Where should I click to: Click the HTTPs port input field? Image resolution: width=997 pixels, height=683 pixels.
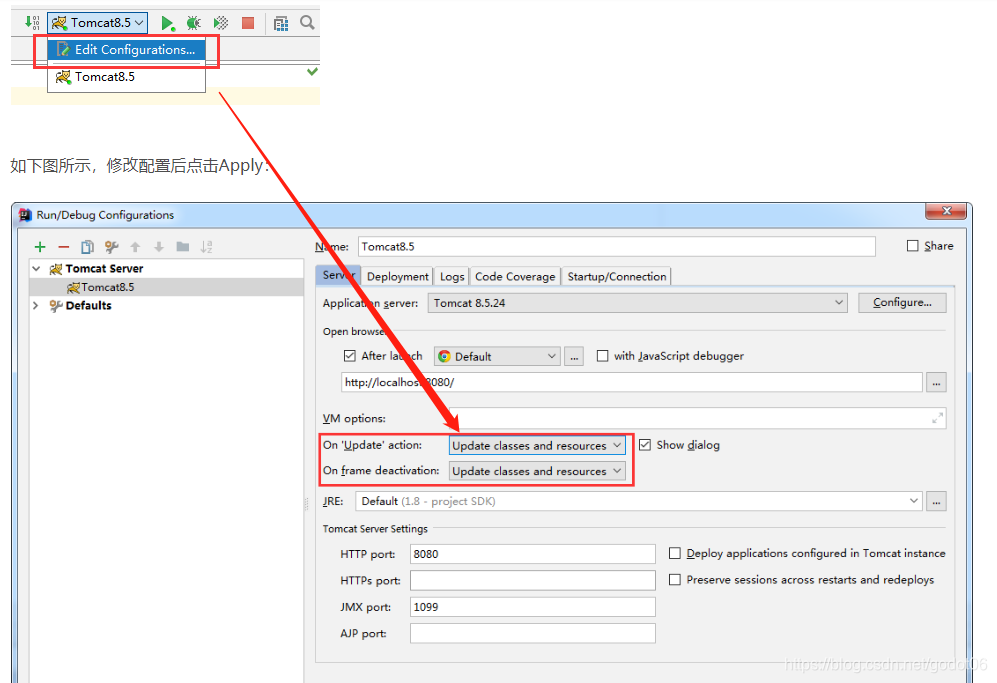click(x=532, y=580)
